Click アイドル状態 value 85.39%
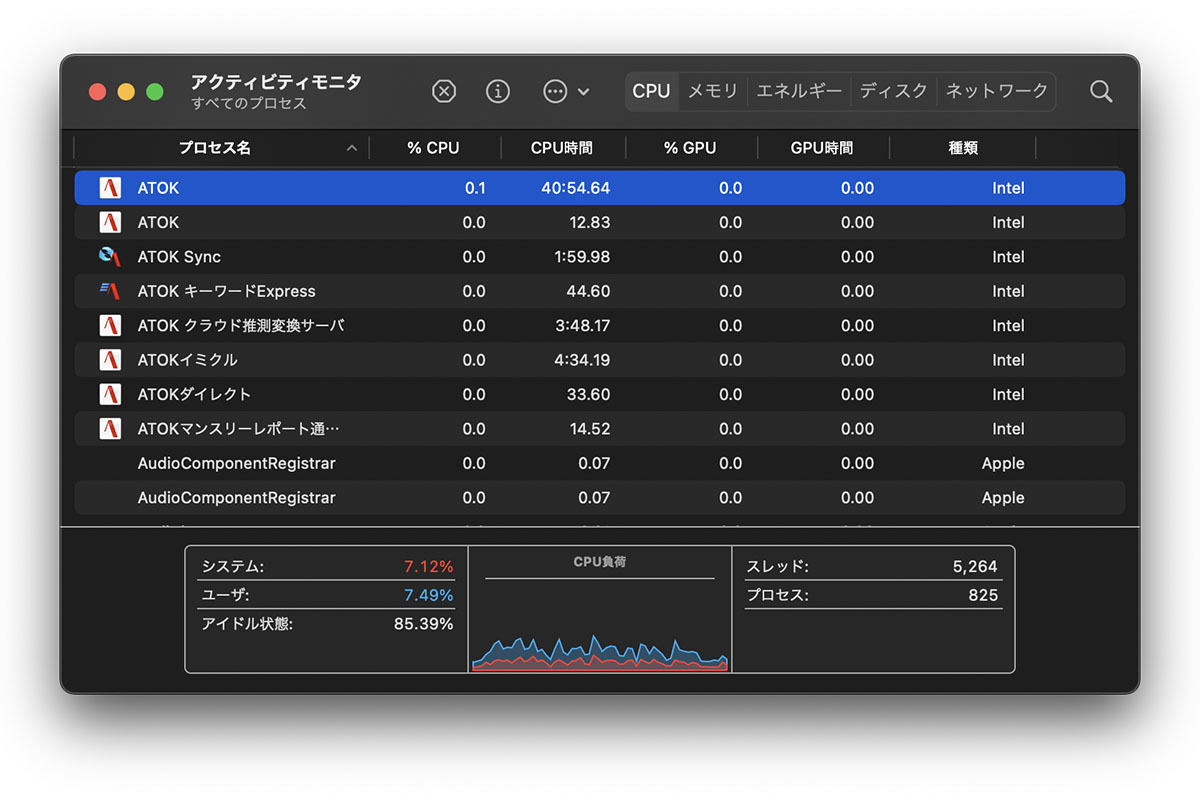This screenshot has width=1200, height=800. [423, 624]
